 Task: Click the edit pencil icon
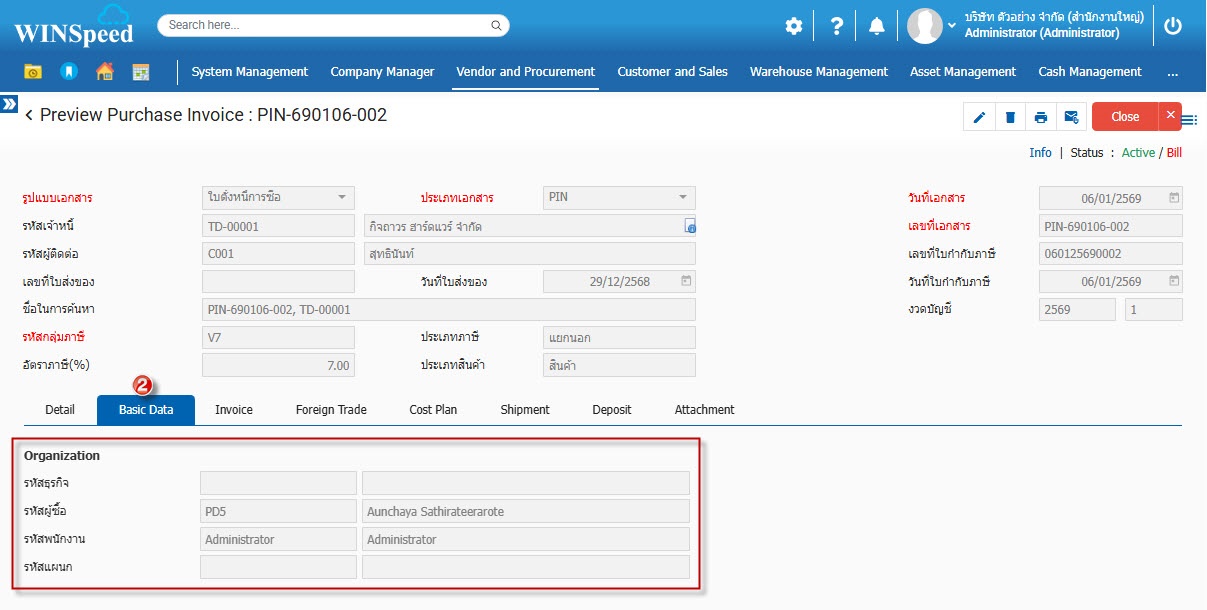979,117
